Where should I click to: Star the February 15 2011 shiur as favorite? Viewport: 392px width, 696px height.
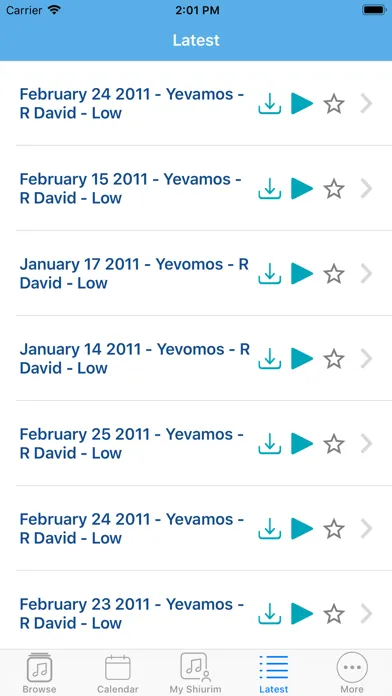[334, 189]
